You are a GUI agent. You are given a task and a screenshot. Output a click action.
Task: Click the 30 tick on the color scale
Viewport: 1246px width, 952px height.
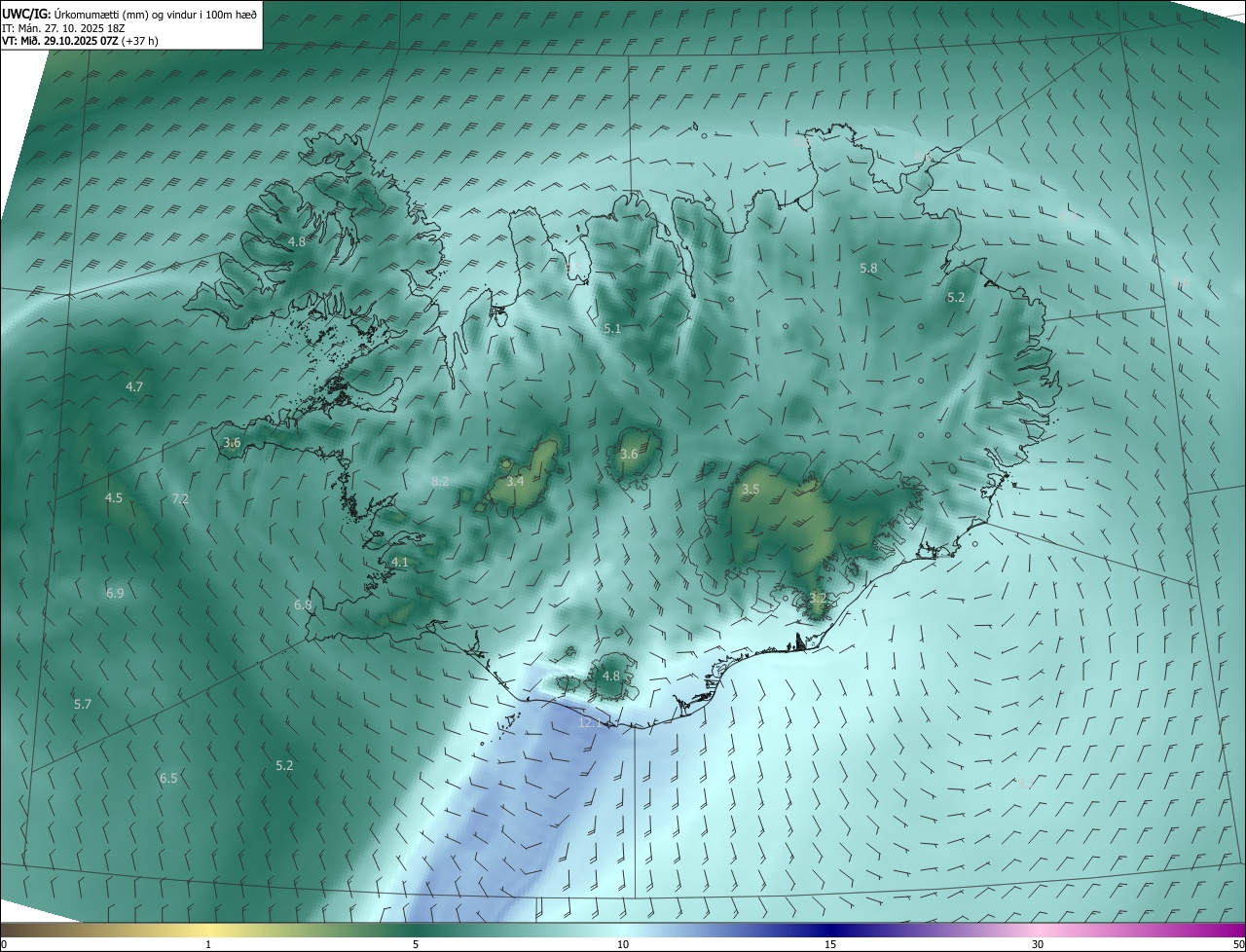tap(1038, 944)
